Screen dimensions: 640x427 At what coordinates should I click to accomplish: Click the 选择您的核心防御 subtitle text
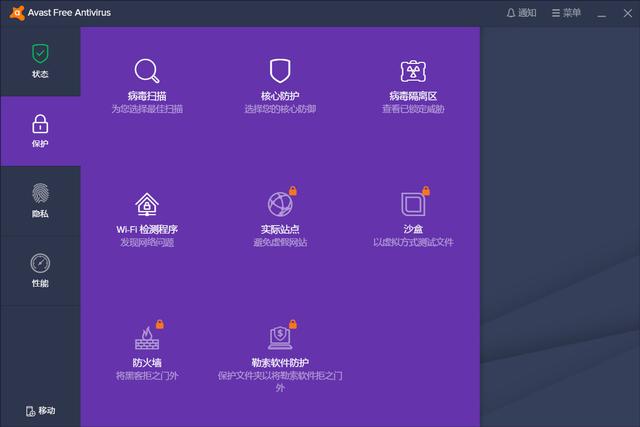pos(280,109)
